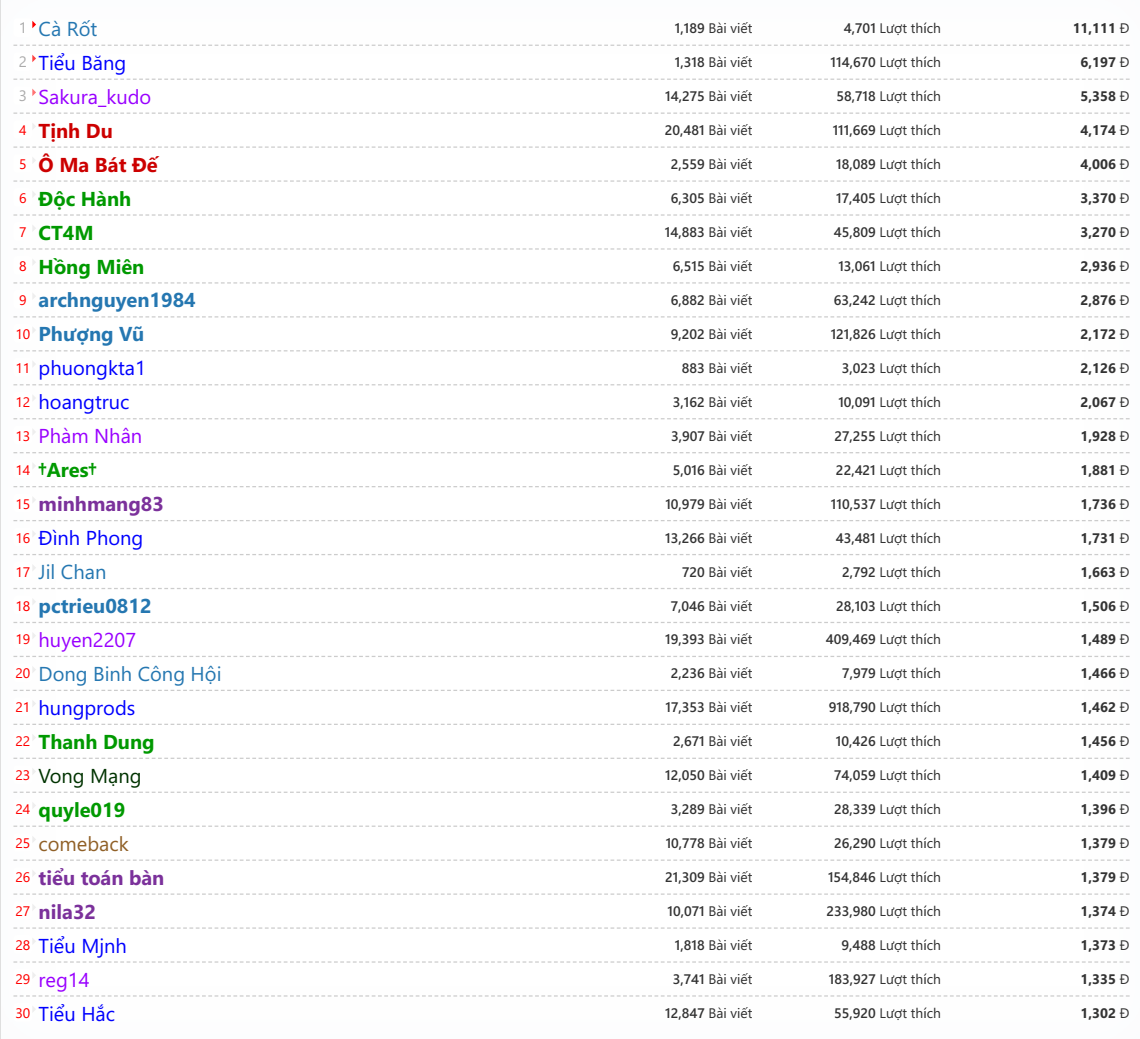Click Tiểu Hắc at rank 30
The width and height of the screenshot is (1140, 1039).
76,1014
